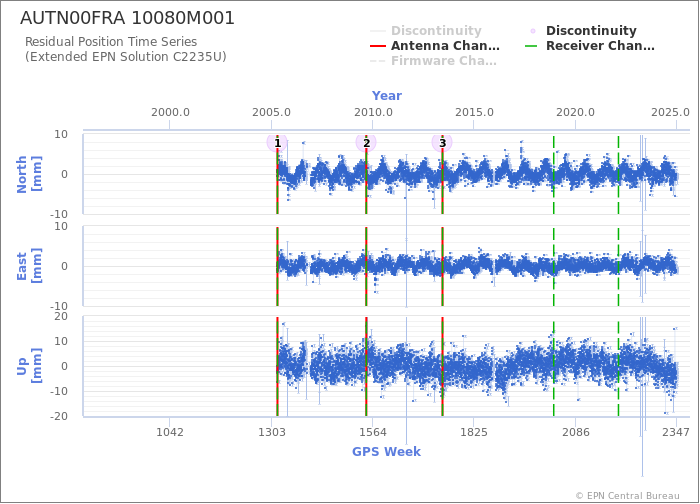Toggle the Antenna Change legend entry
The height and width of the screenshot is (504, 700).
coord(435,46)
